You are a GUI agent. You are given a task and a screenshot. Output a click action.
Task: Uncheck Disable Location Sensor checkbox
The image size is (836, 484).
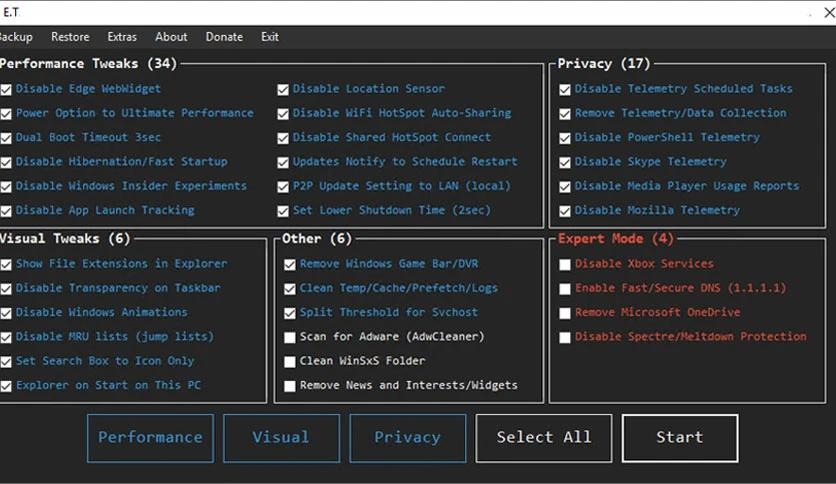284,89
